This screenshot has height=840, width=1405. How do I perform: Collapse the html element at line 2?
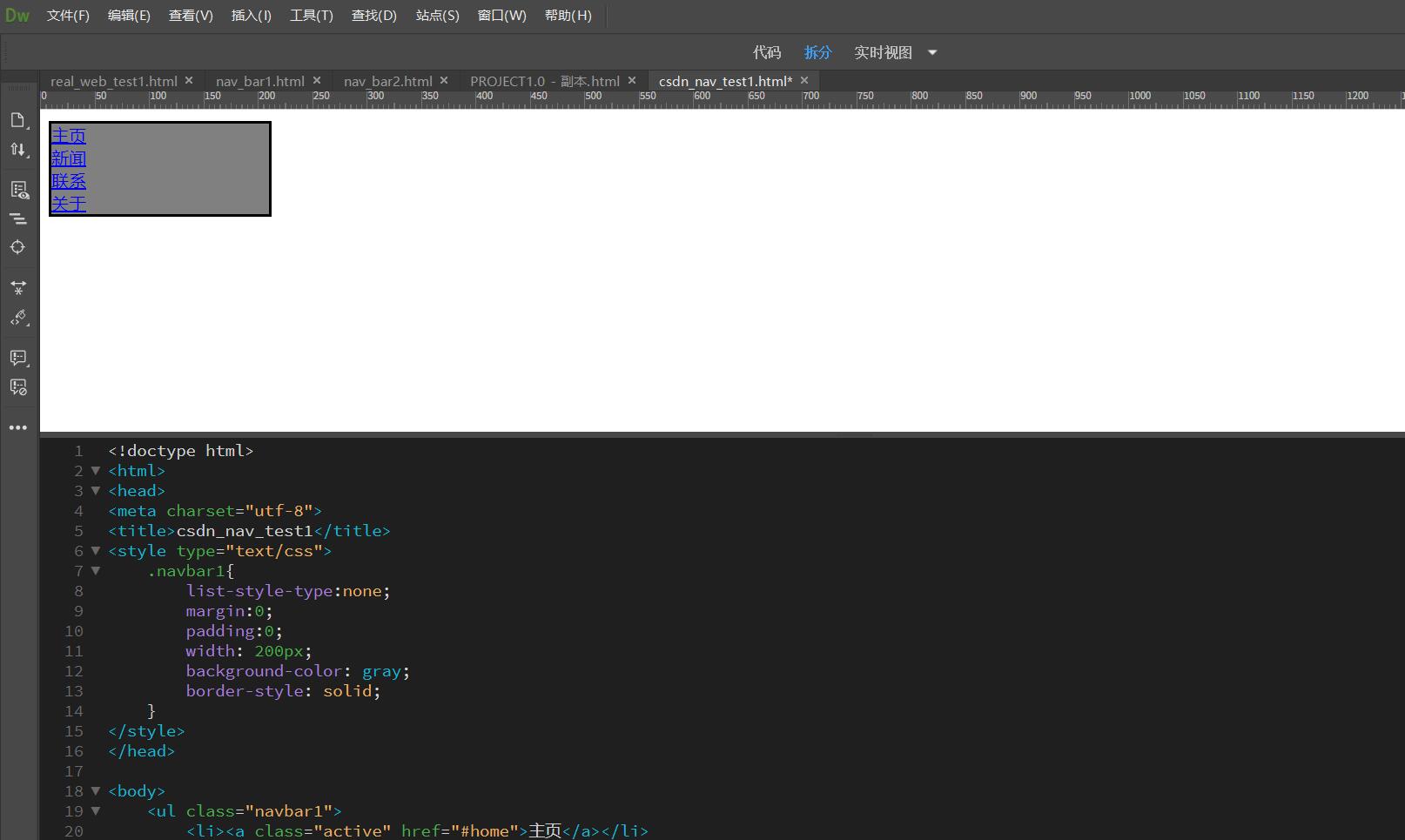96,470
